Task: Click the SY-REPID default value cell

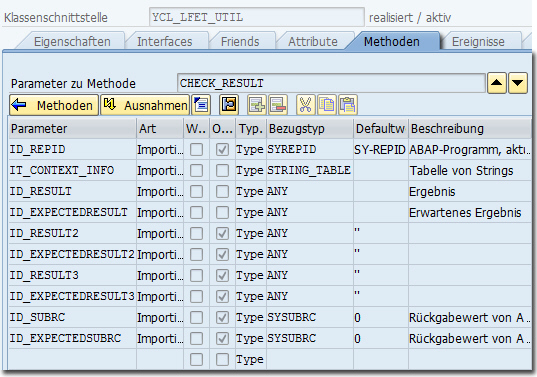Action: [x=381, y=150]
